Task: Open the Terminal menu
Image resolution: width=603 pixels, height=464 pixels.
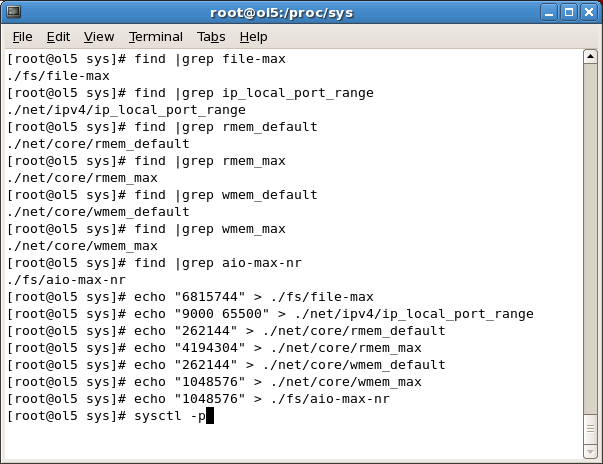Action: [155, 37]
